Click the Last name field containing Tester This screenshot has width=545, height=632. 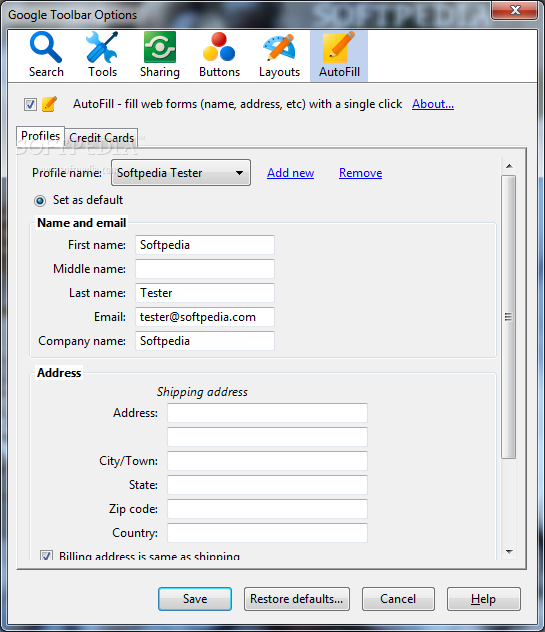[205, 293]
